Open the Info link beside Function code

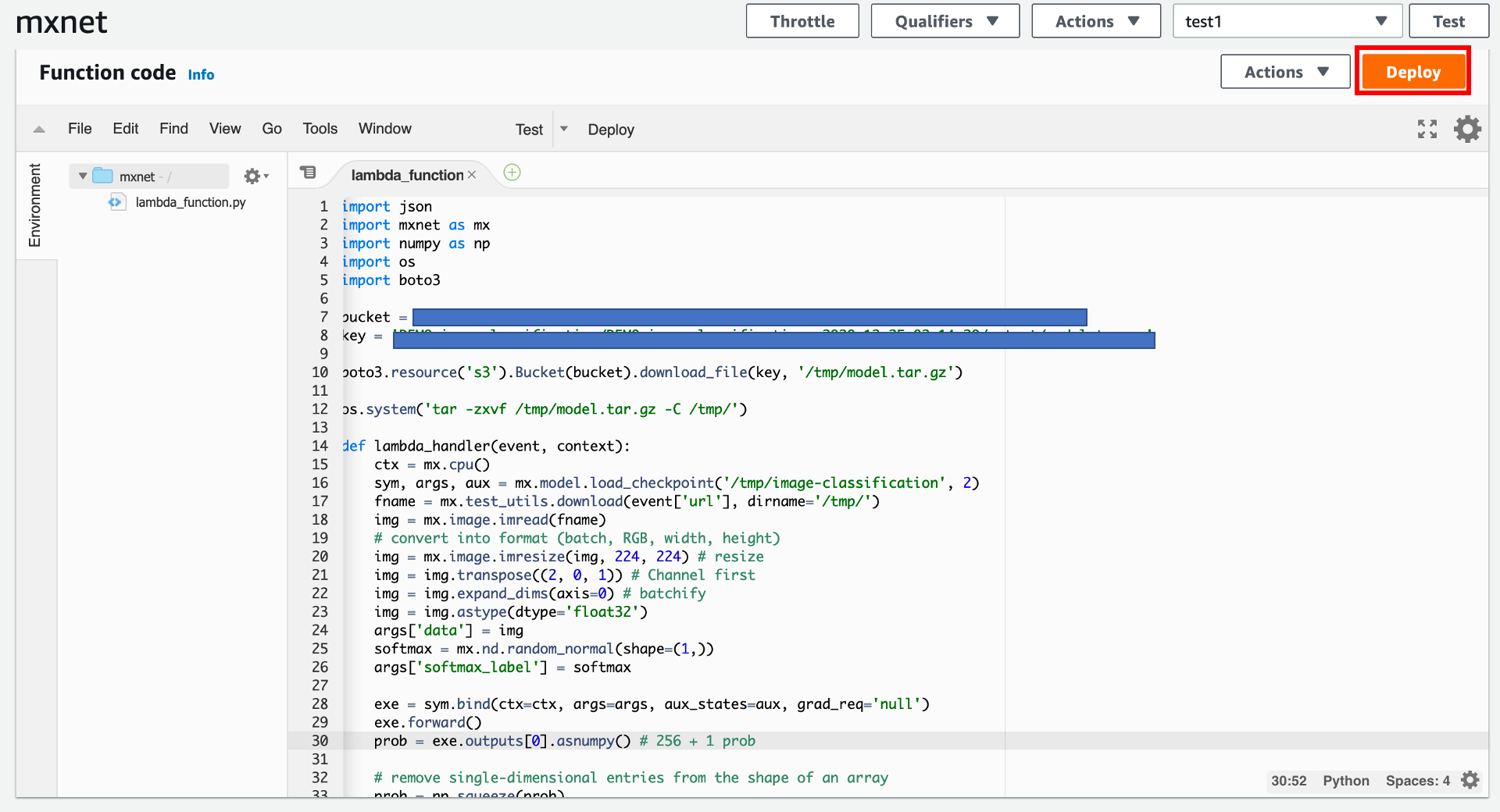pos(201,74)
